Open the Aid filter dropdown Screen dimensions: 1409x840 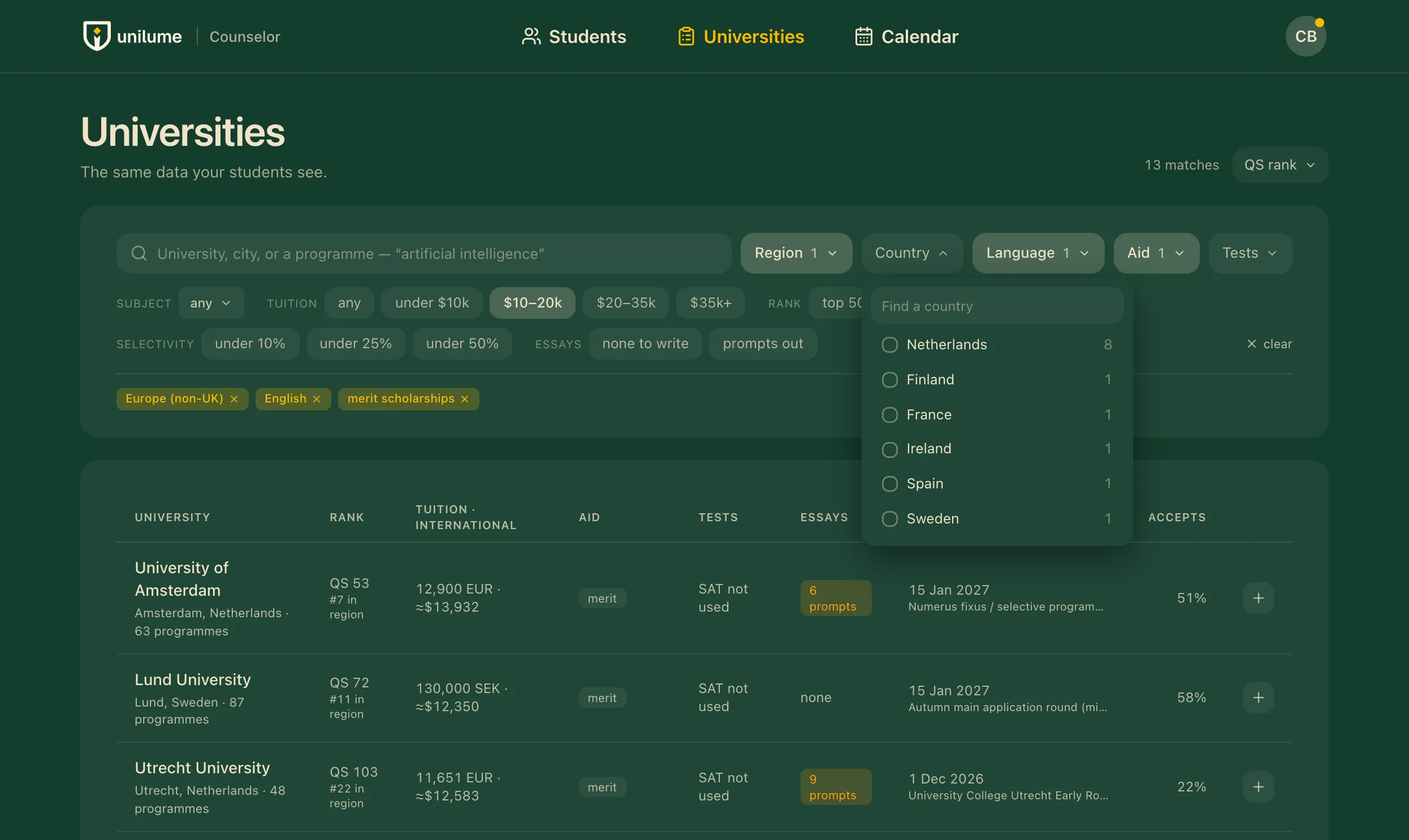click(x=1156, y=253)
